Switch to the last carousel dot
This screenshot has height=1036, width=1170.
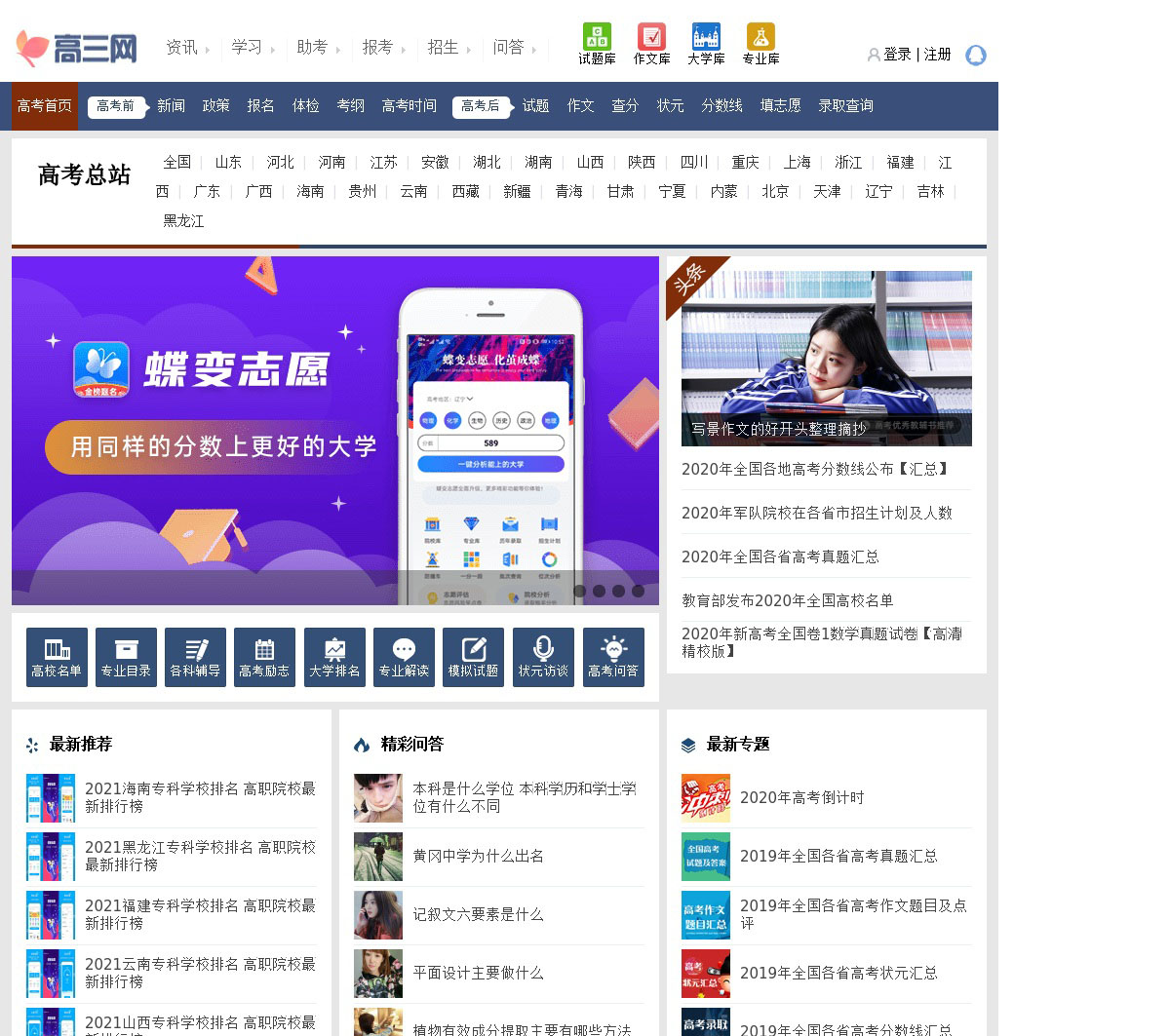[x=638, y=591]
